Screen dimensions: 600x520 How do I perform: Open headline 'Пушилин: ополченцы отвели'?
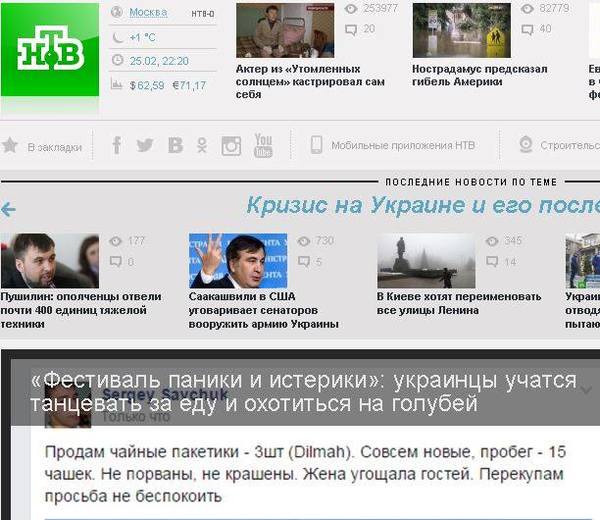(x=81, y=310)
